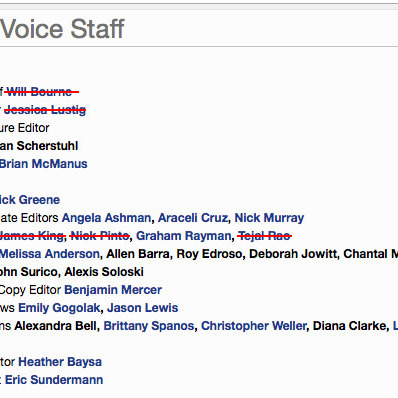
Task: Open Angela Ashman's author page
Action: tap(106, 218)
